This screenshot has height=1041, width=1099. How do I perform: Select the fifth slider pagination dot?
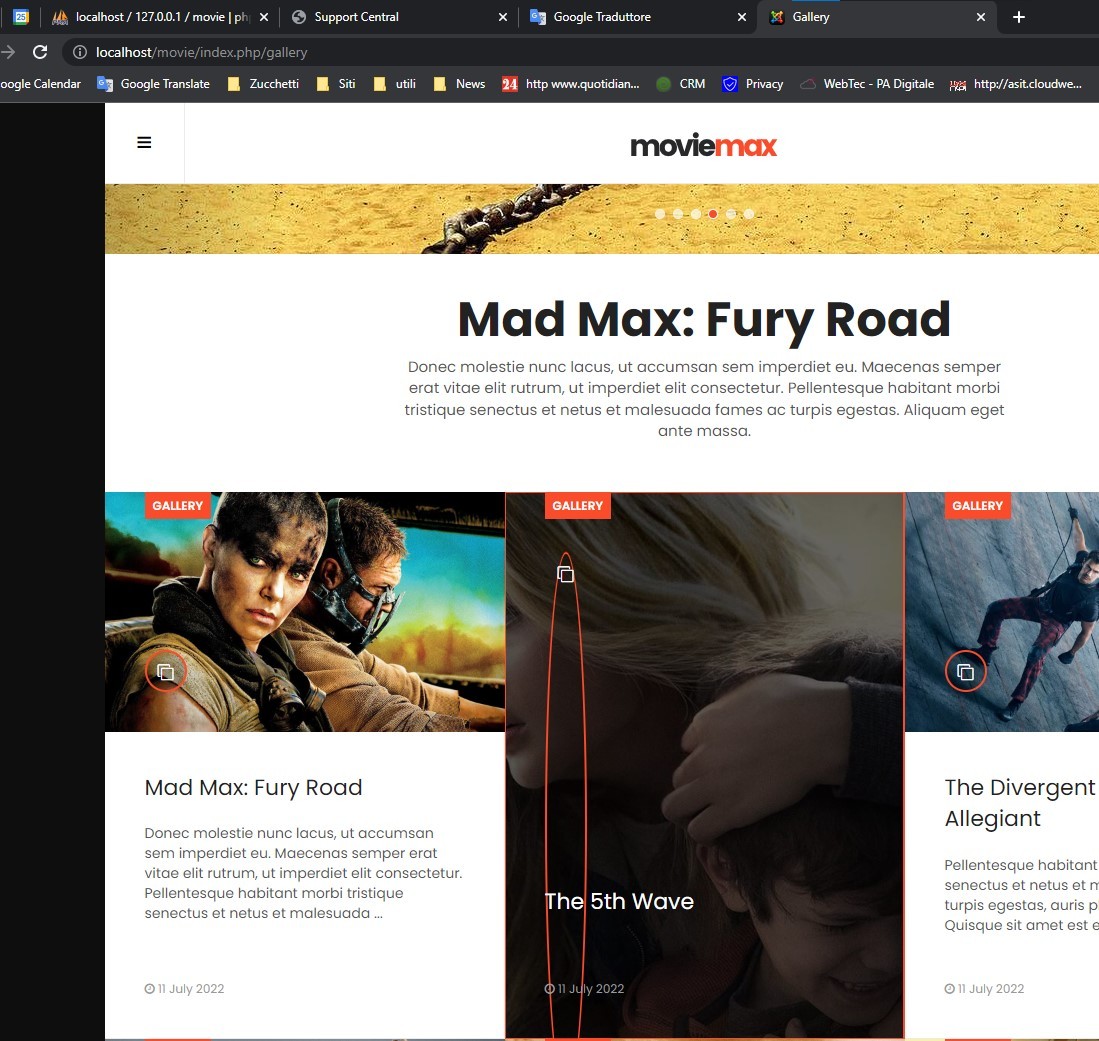pyautogui.click(x=731, y=214)
